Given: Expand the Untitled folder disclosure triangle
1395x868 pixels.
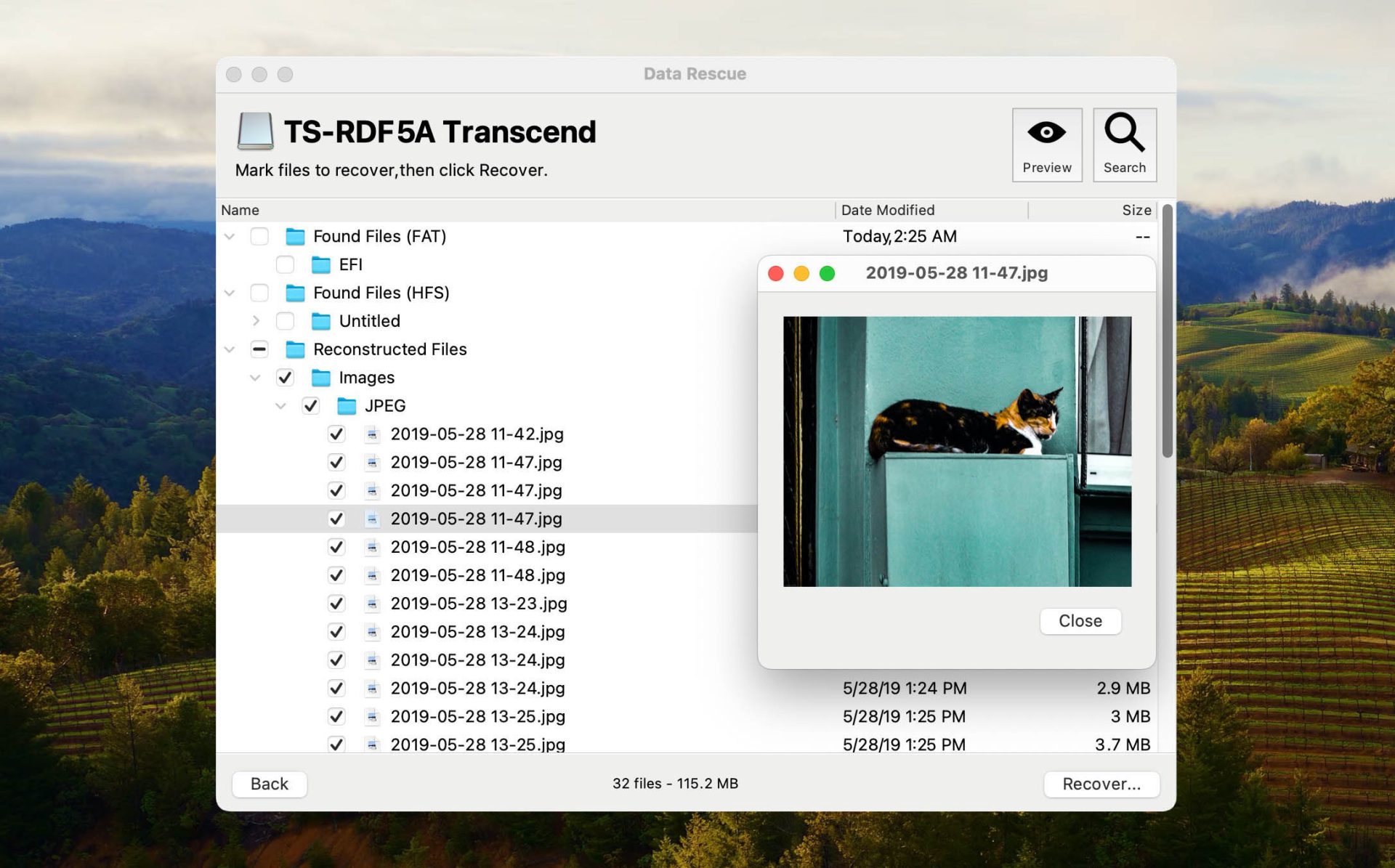Looking at the screenshot, I should click(256, 321).
